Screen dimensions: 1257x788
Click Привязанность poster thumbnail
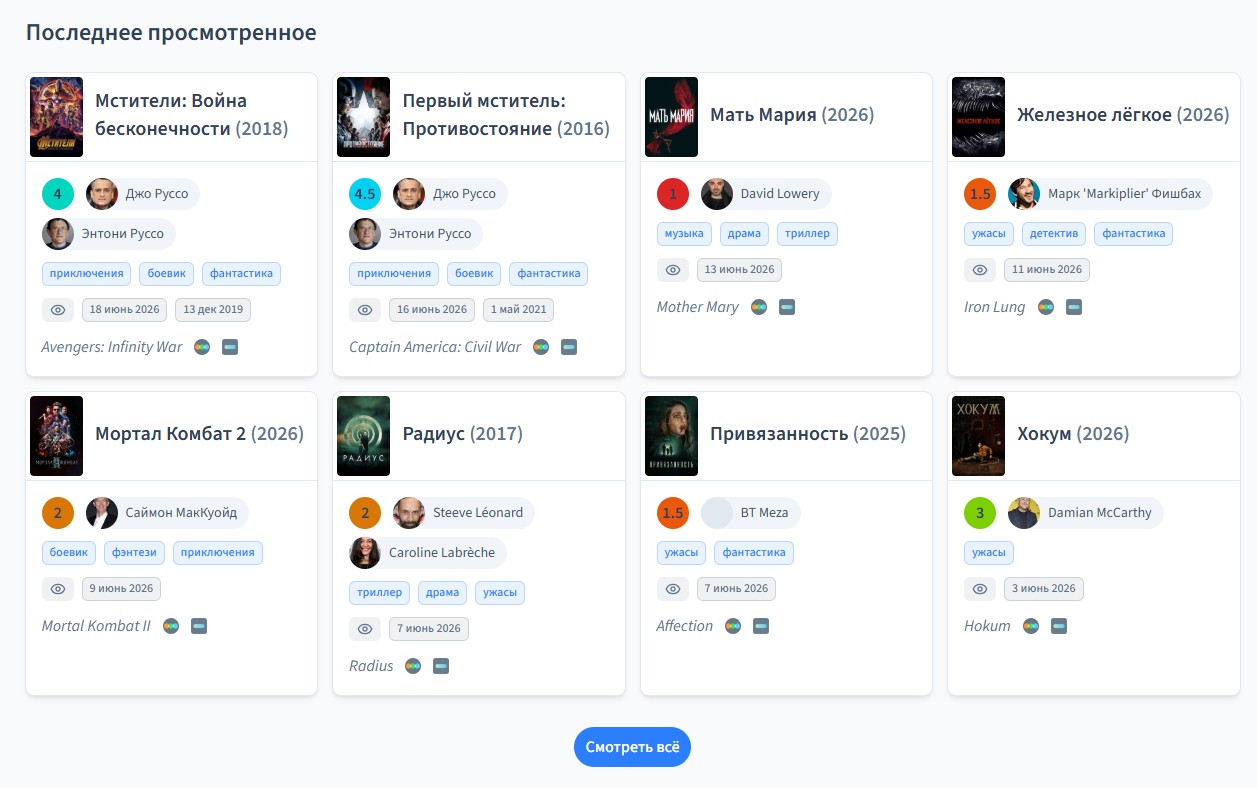[x=672, y=436]
